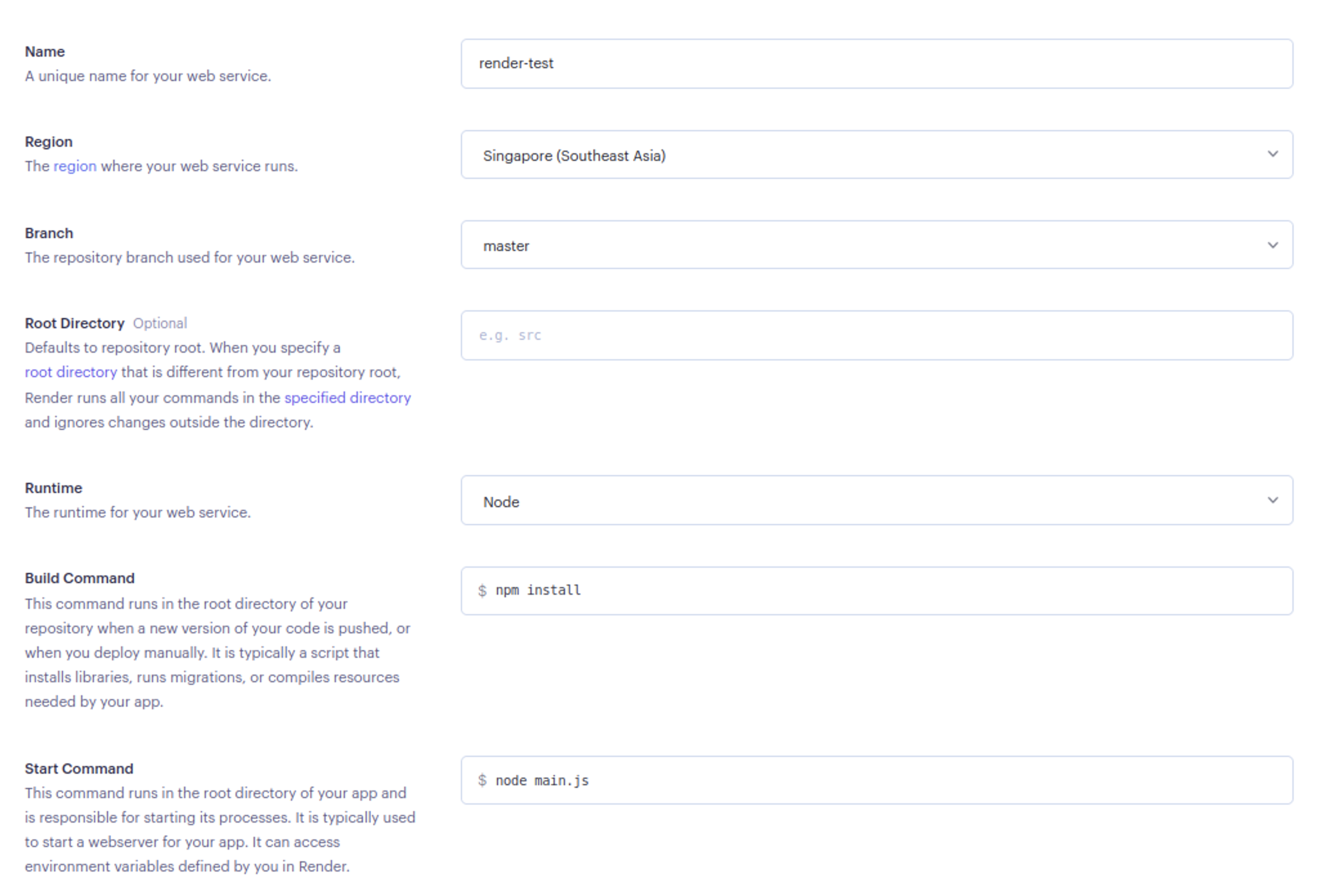Follow the specified directory link
The height and width of the screenshot is (896, 1340).
click(x=347, y=398)
